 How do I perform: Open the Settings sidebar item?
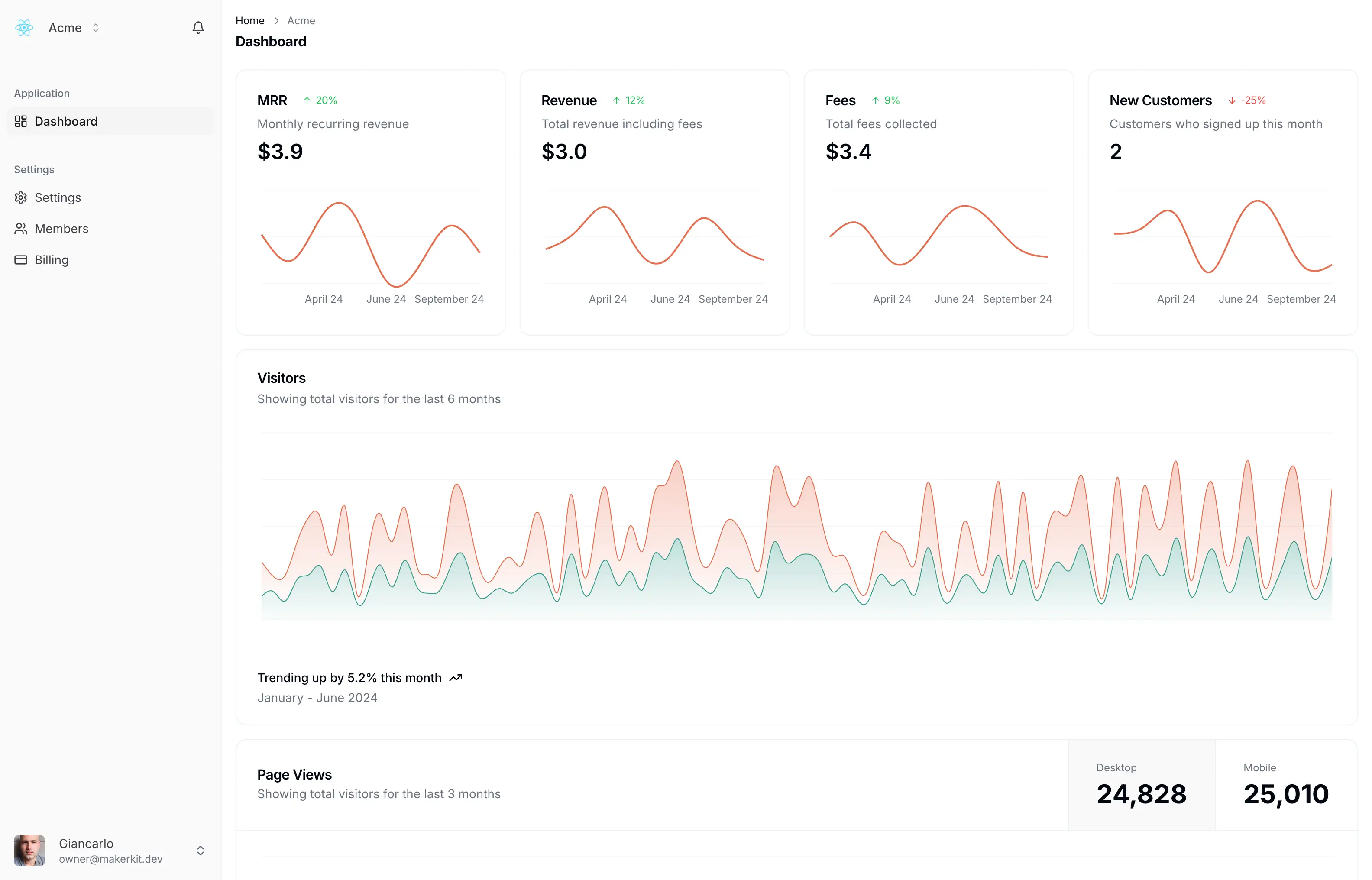point(110,198)
